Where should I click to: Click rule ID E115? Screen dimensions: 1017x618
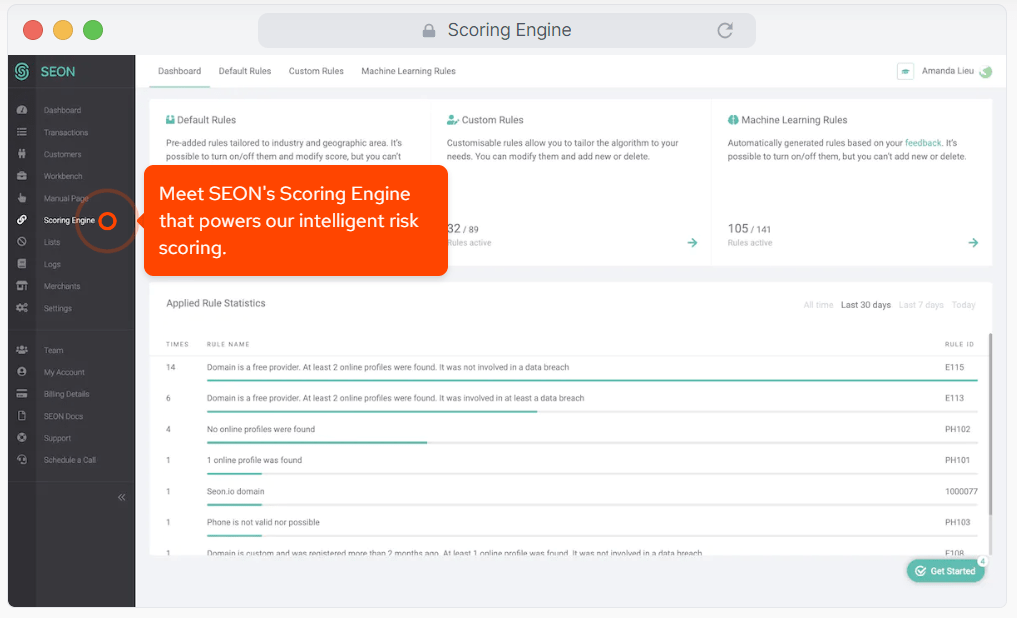point(954,367)
